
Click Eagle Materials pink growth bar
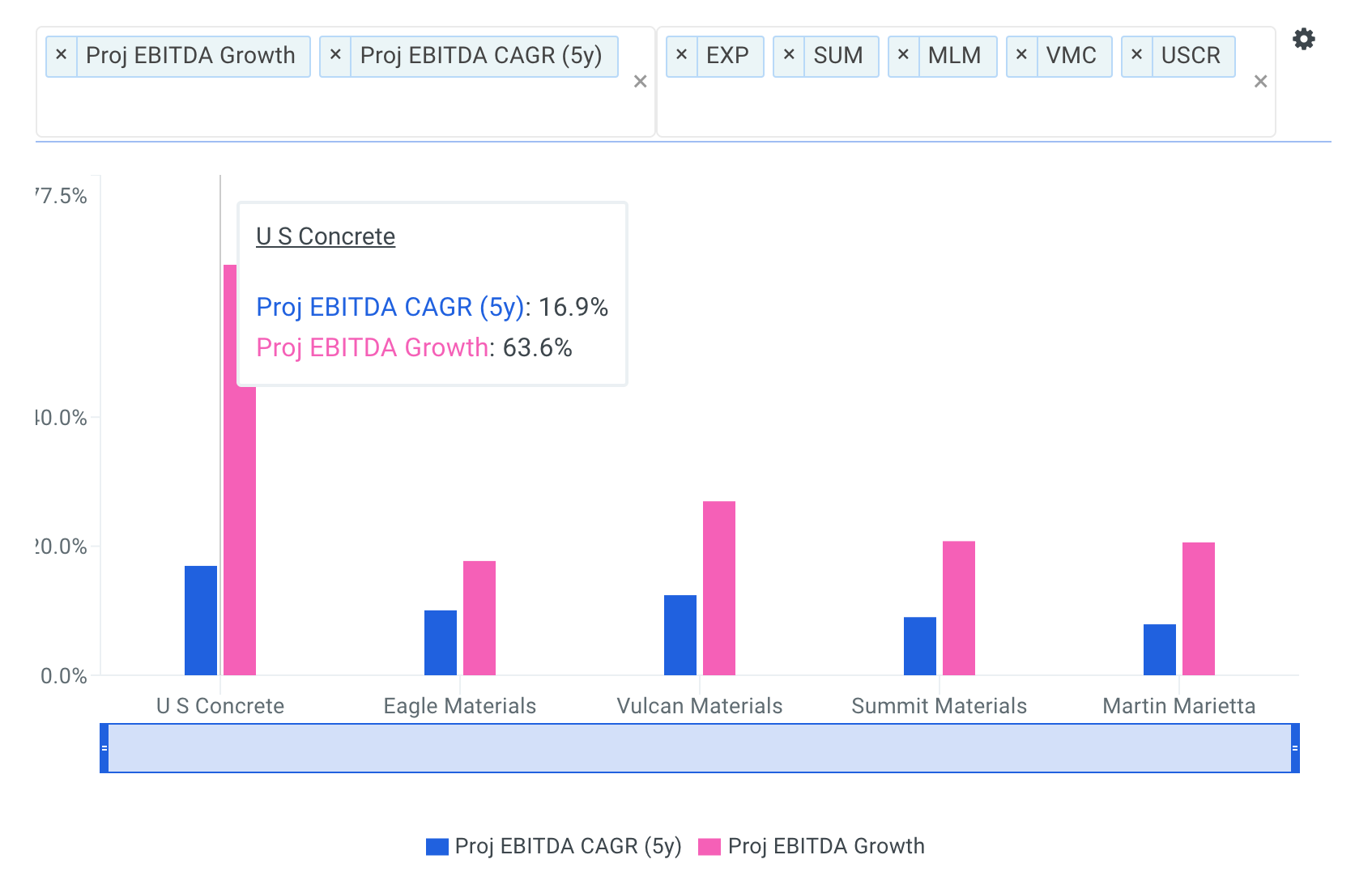pyautogui.click(x=479, y=618)
